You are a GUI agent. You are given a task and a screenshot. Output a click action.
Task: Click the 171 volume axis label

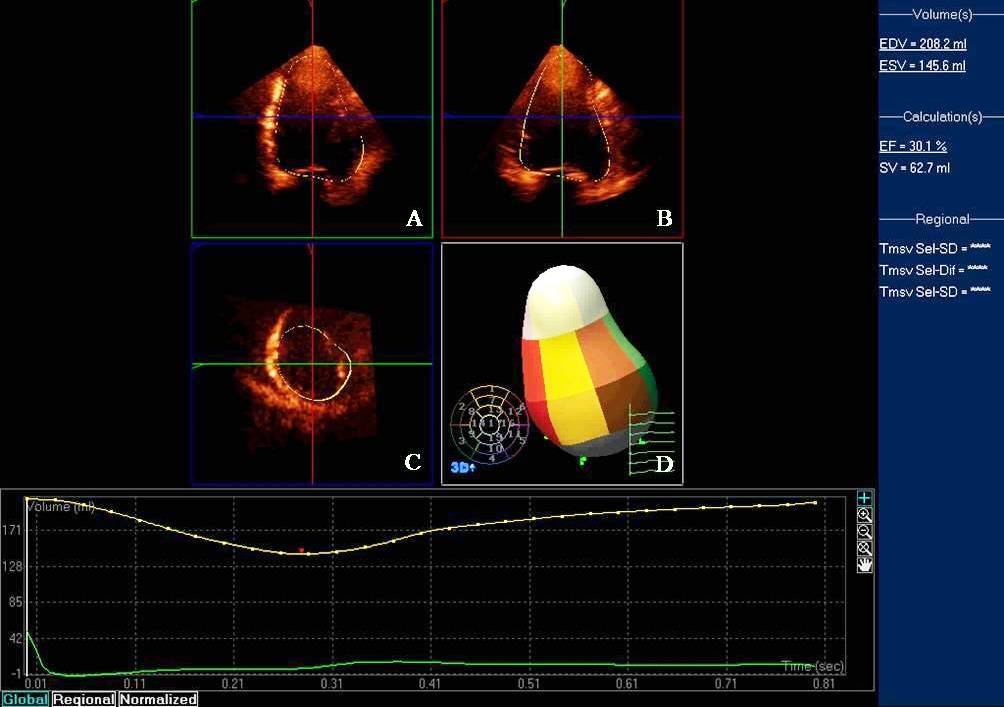13,530
